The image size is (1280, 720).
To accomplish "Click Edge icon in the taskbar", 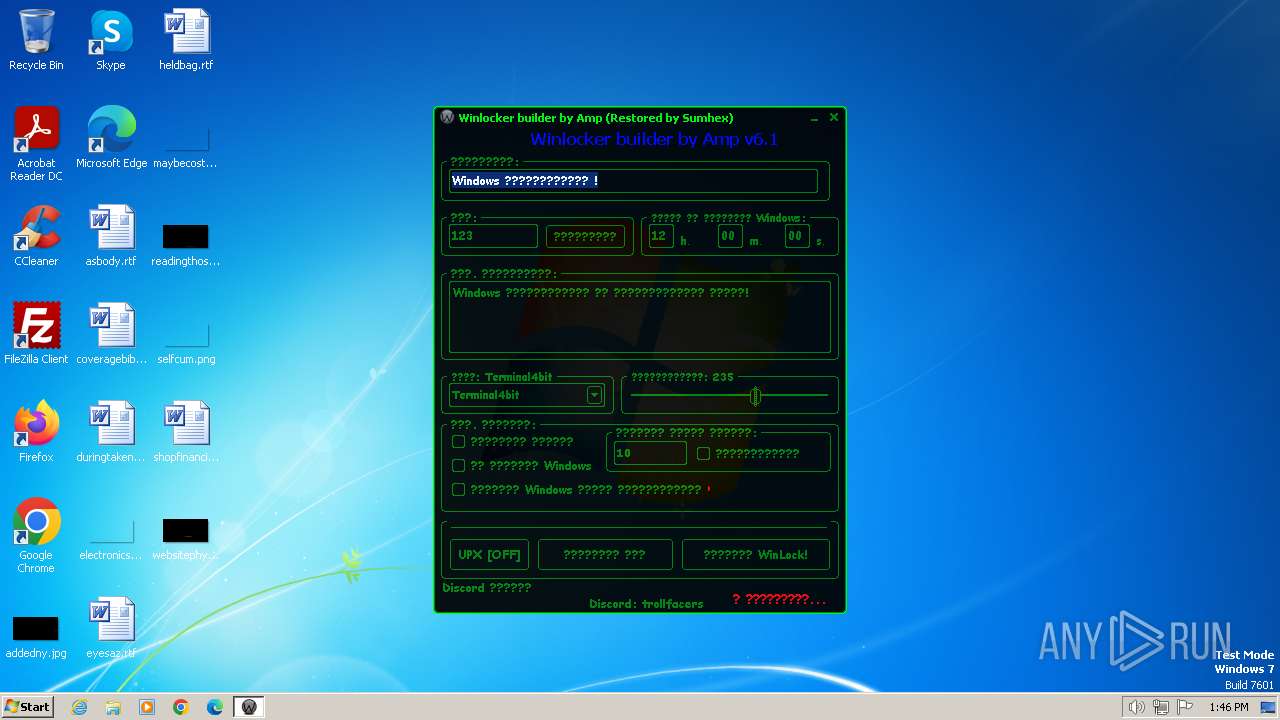I will coord(215,707).
